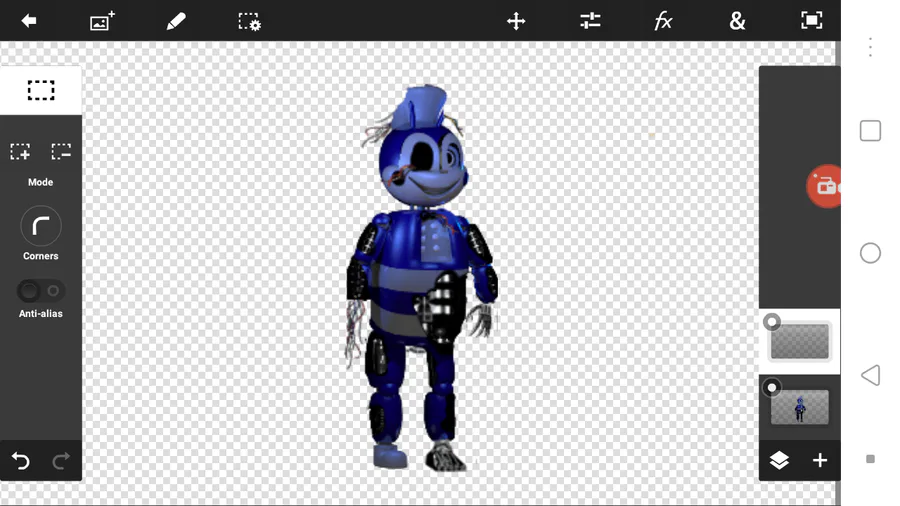Image resolution: width=900 pixels, height=506 pixels.
Task: Open the three-dot overflow menu
Action: coord(870,46)
